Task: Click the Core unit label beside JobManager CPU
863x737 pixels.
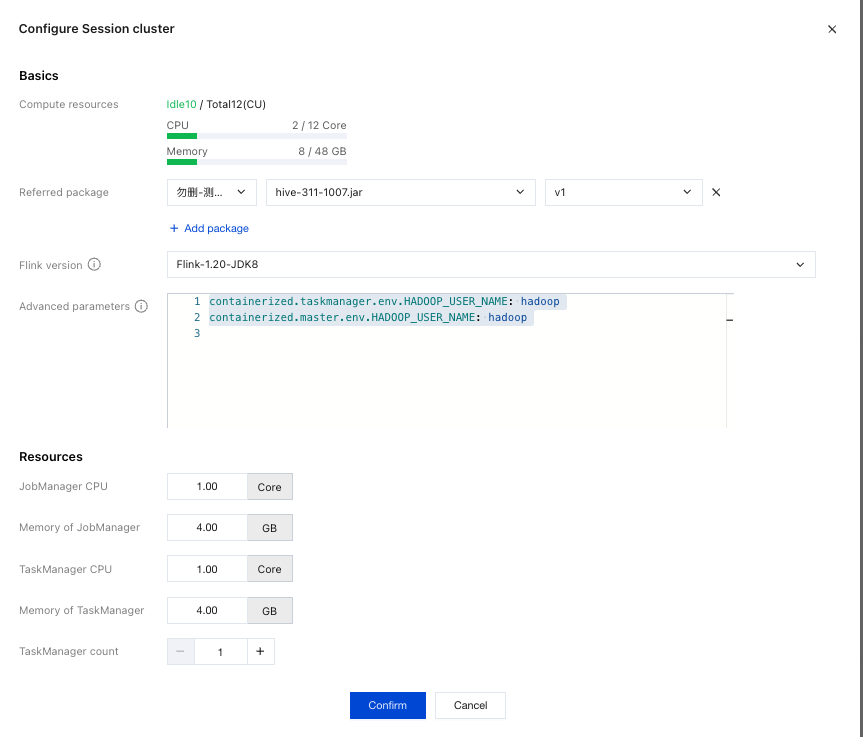Action: [x=270, y=487]
